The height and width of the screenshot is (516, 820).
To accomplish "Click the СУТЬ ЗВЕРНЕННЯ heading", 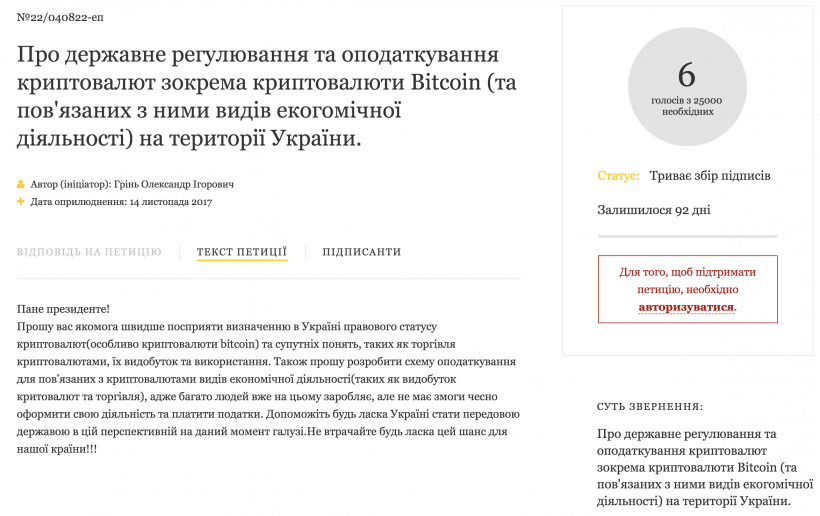I will (x=650, y=407).
